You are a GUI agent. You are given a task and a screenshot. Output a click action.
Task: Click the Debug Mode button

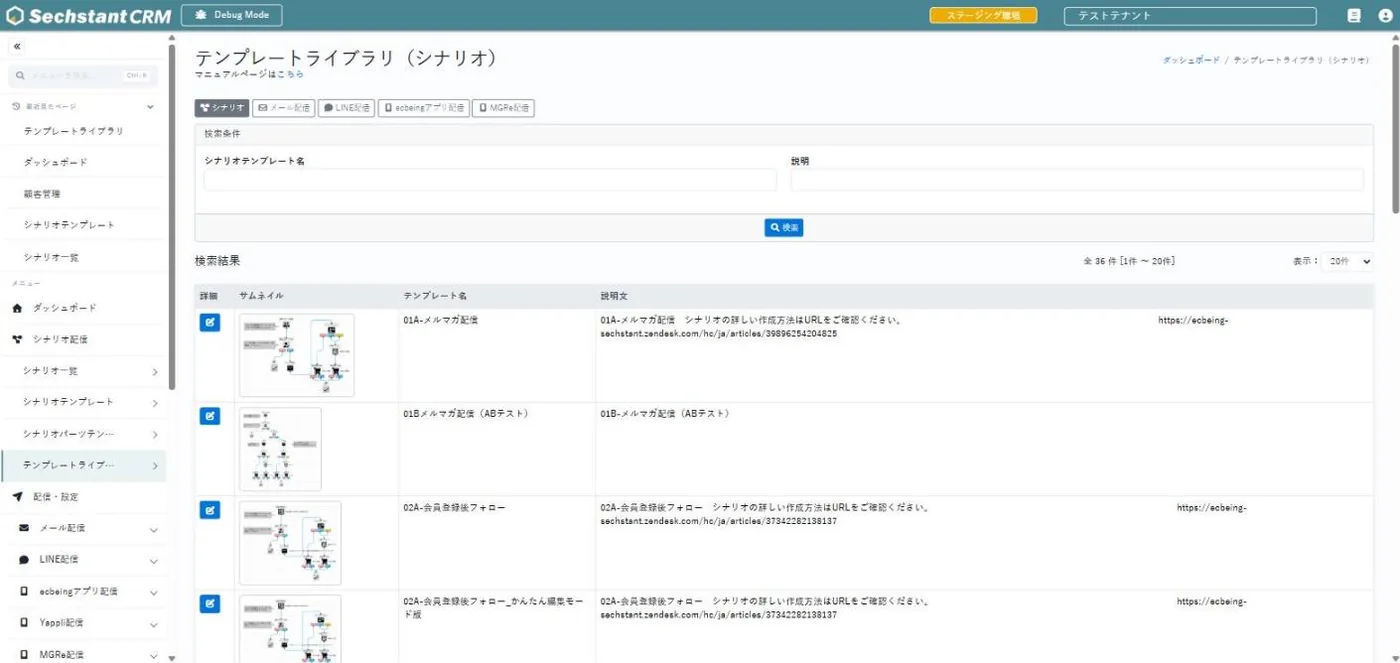coord(232,16)
